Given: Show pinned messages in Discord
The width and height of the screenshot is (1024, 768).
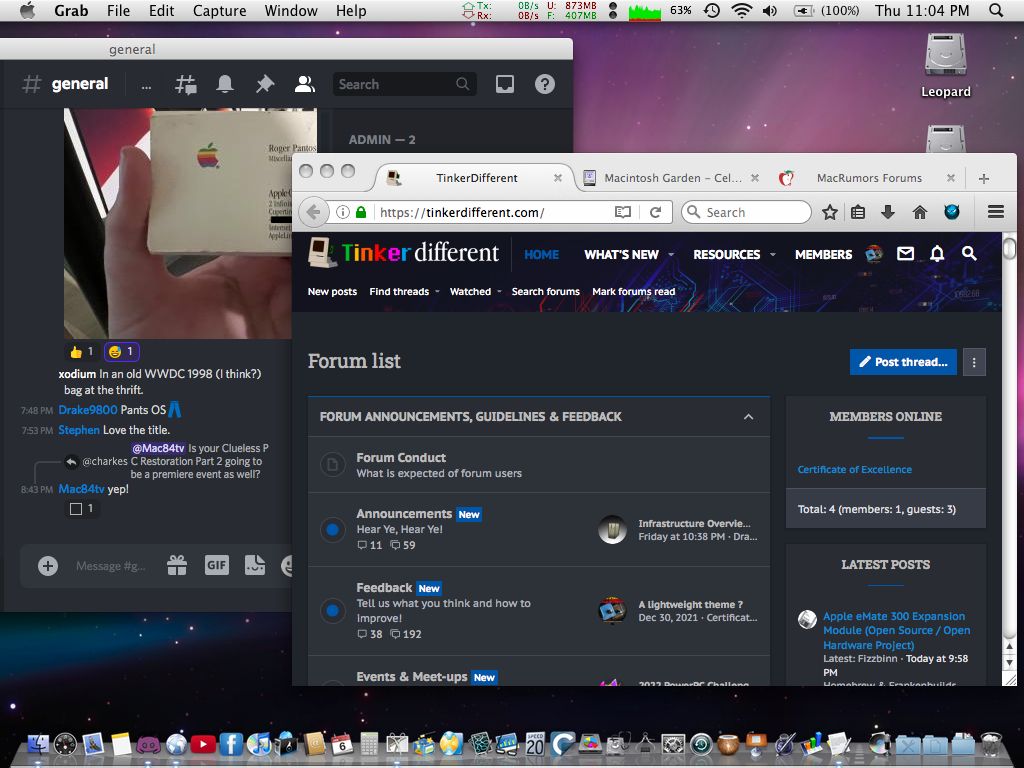Looking at the screenshot, I should (264, 84).
